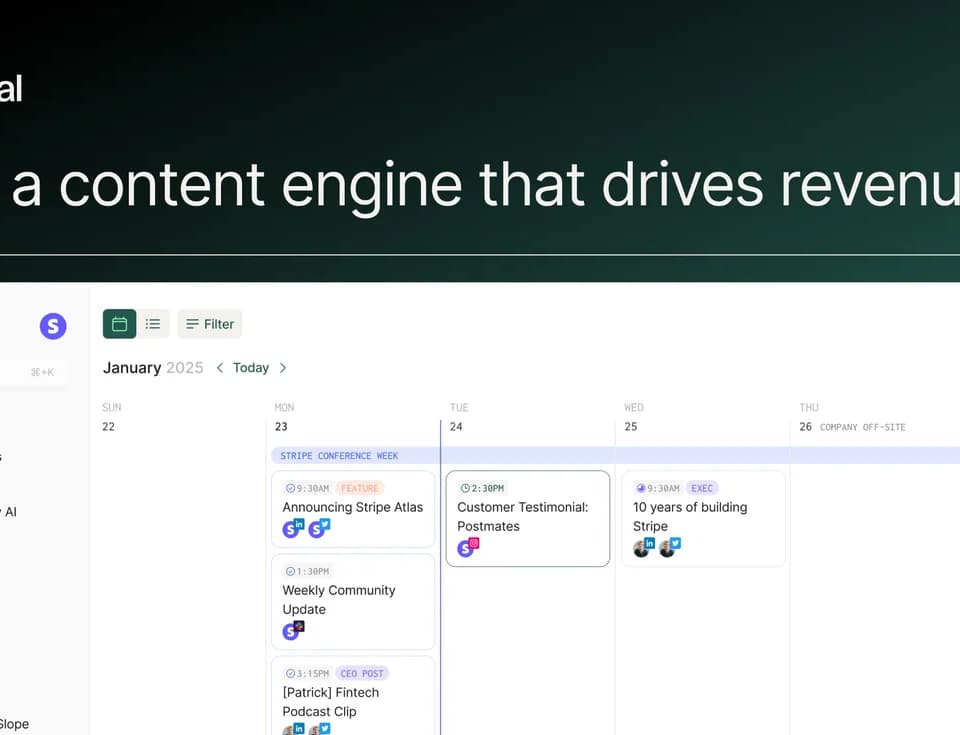Click the CEO POST tag
This screenshot has width=960, height=735.
(x=362, y=674)
